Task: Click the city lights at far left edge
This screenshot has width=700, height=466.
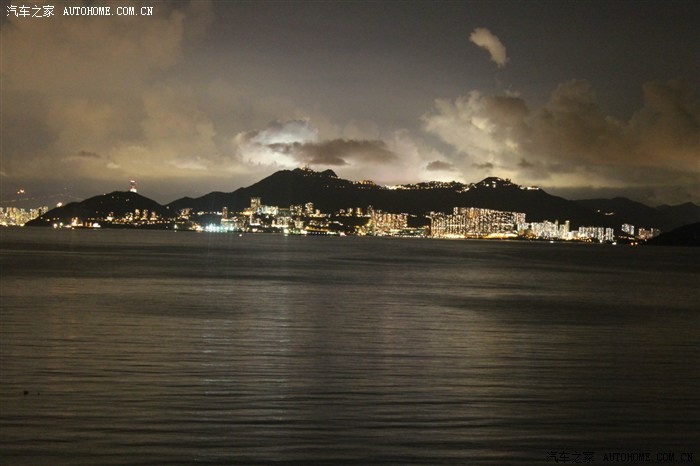Action: click(20, 214)
